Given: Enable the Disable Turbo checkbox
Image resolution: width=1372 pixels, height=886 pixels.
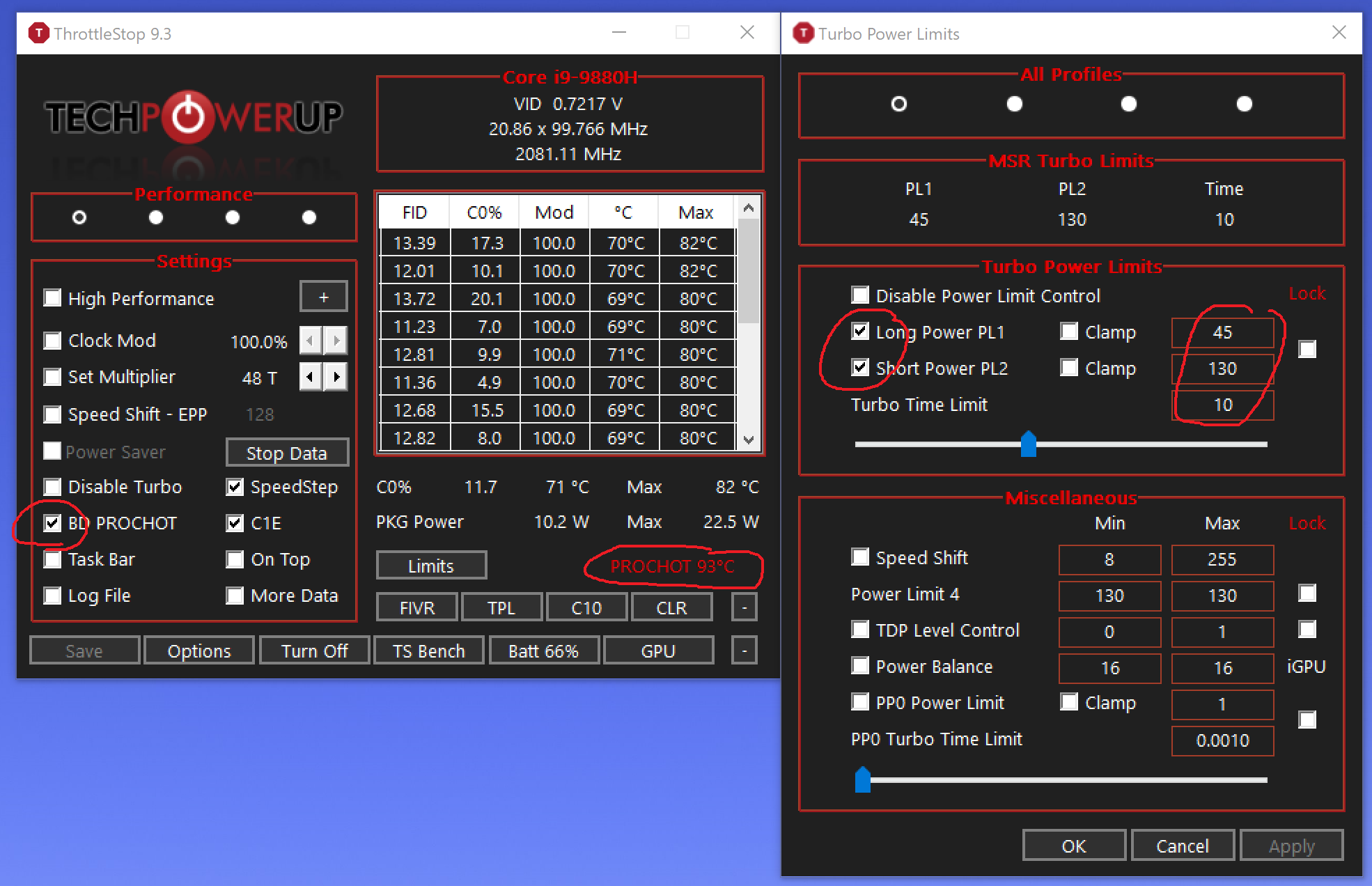Looking at the screenshot, I should pyautogui.click(x=52, y=486).
